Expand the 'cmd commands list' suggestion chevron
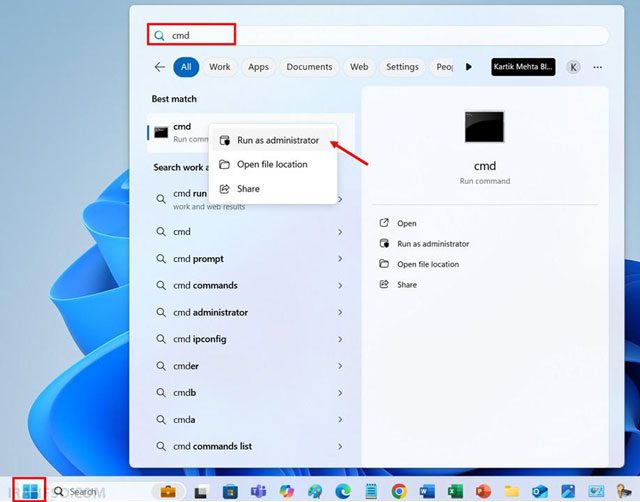 pos(340,446)
